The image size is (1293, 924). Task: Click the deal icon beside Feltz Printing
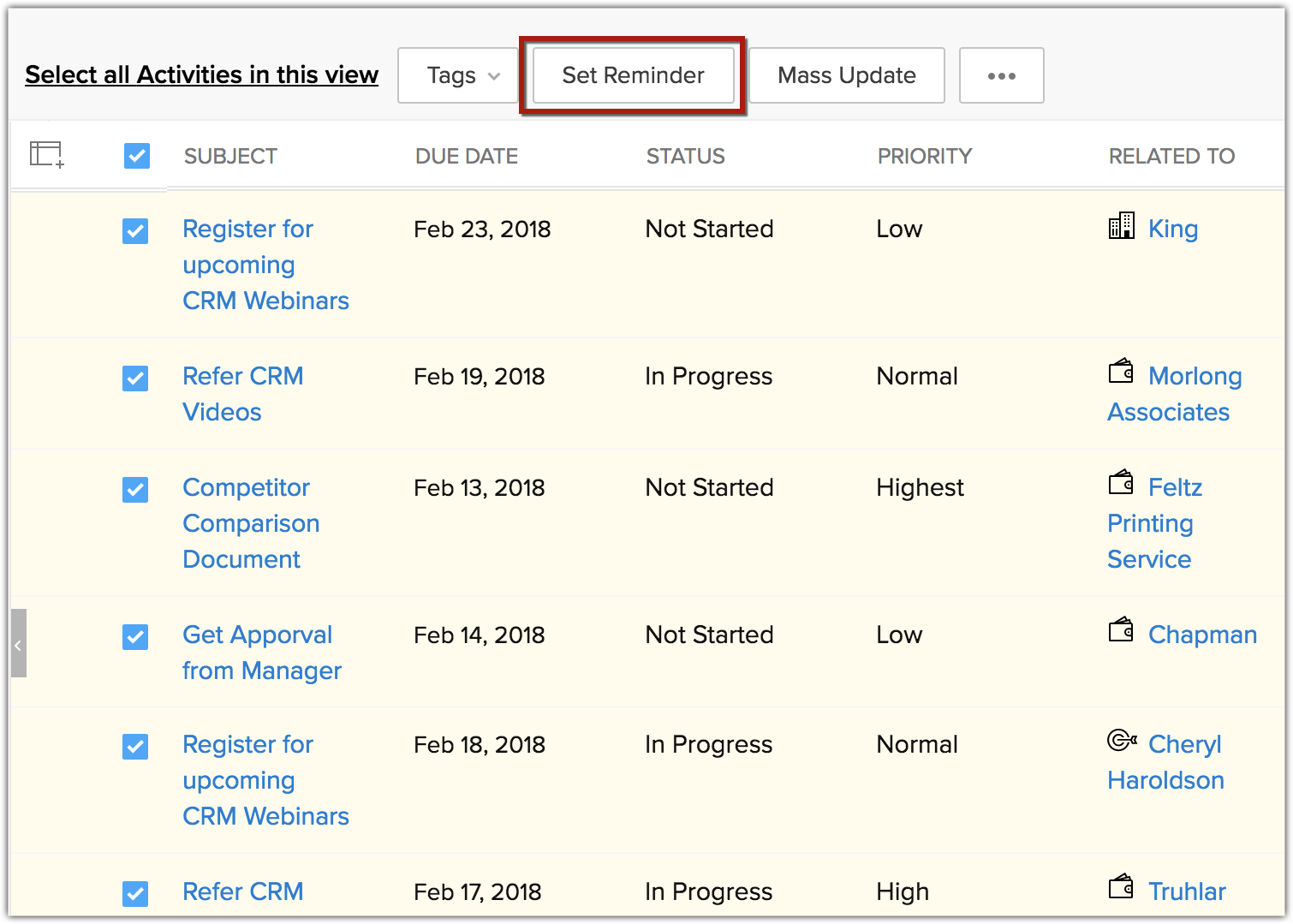[x=1121, y=484]
